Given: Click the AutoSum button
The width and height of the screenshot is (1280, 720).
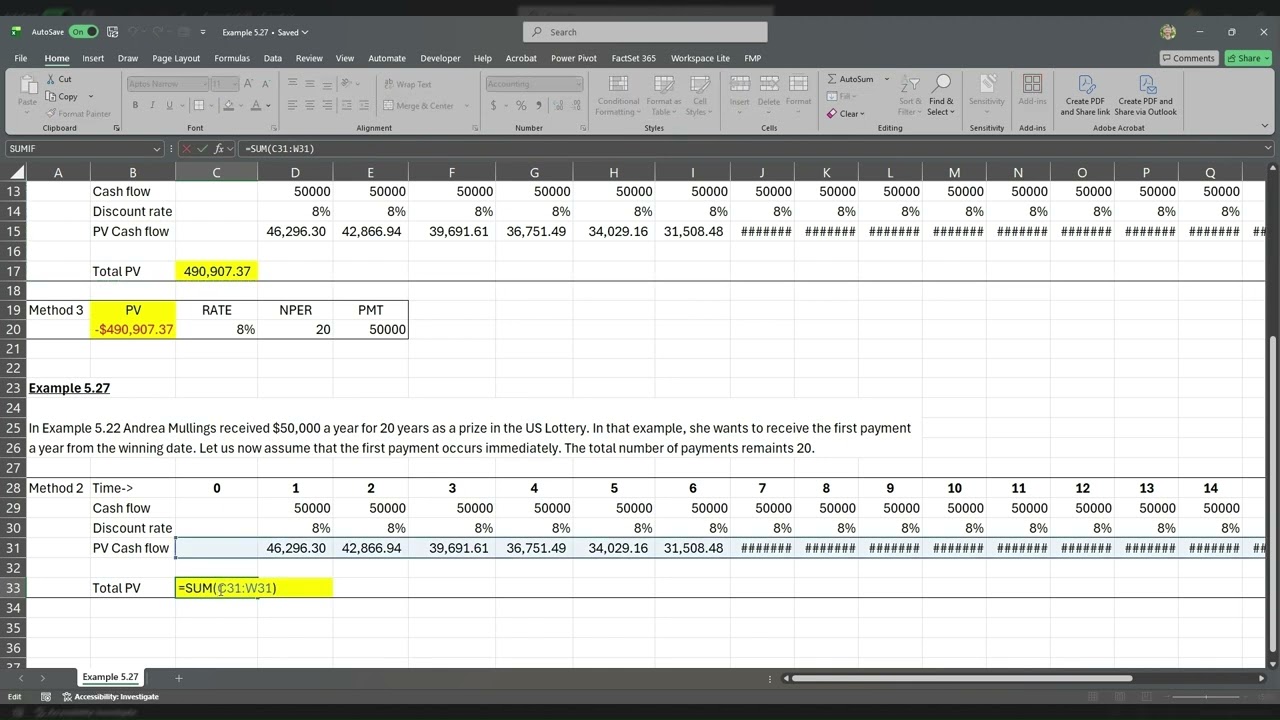Looking at the screenshot, I should pyautogui.click(x=849, y=79).
